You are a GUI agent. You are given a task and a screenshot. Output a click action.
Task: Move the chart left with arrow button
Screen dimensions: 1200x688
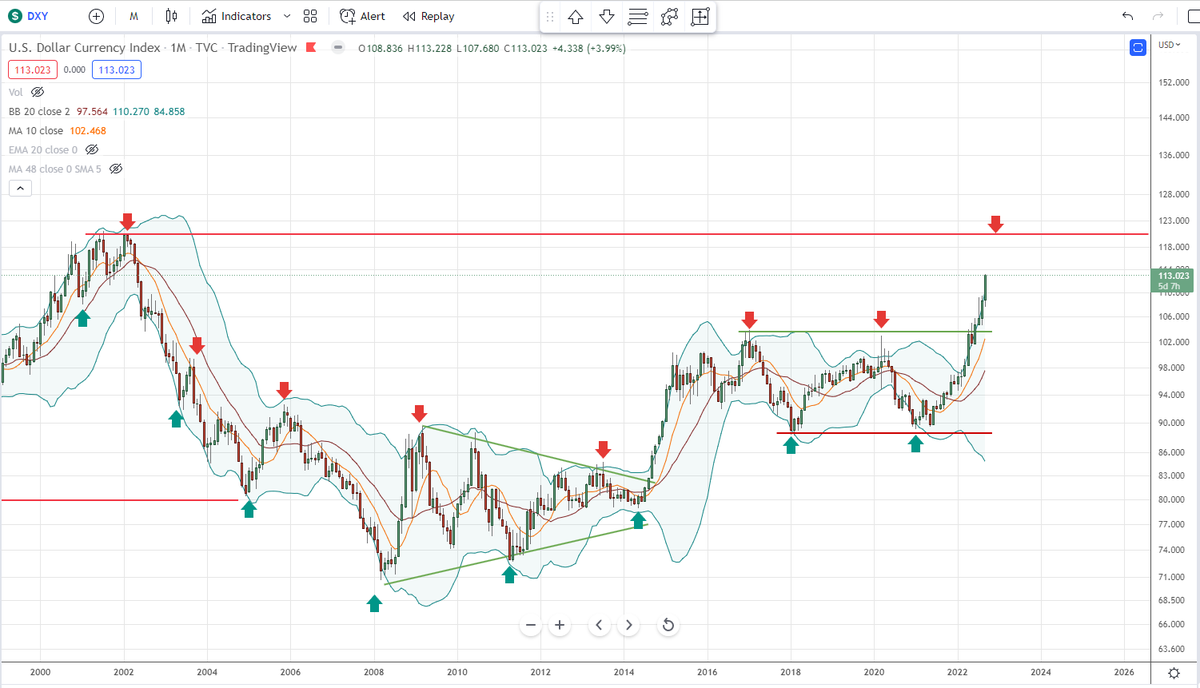[599, 625]
